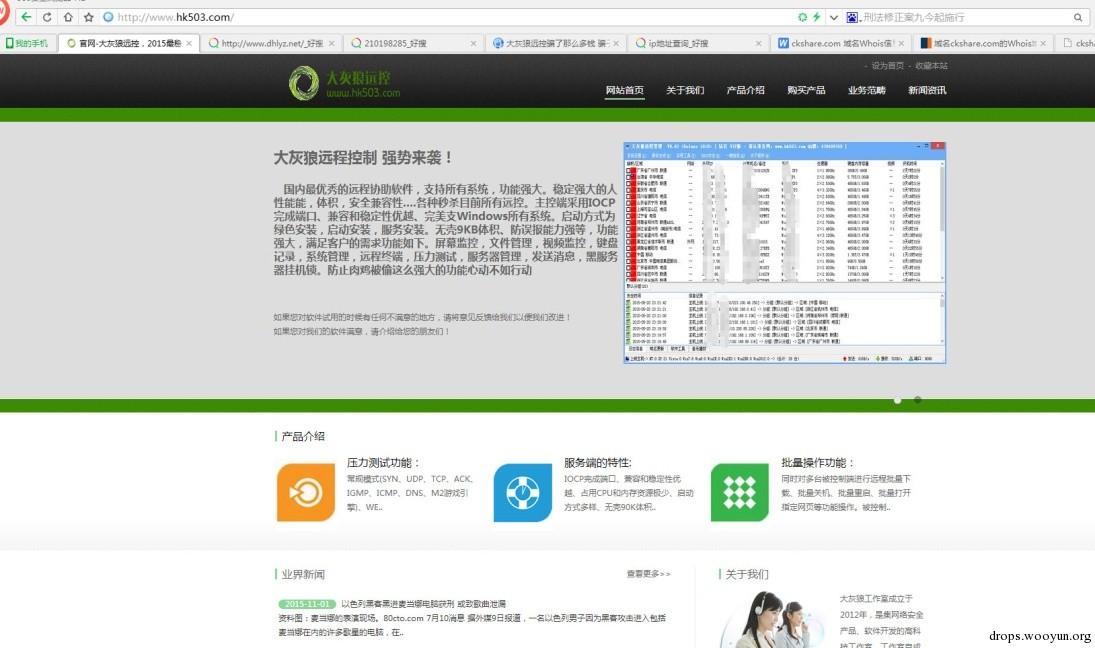The height and width of the screenshot is (648, 1095).
Task: Close the 210198285_好搜 tab
Action: tap(473, 43)
